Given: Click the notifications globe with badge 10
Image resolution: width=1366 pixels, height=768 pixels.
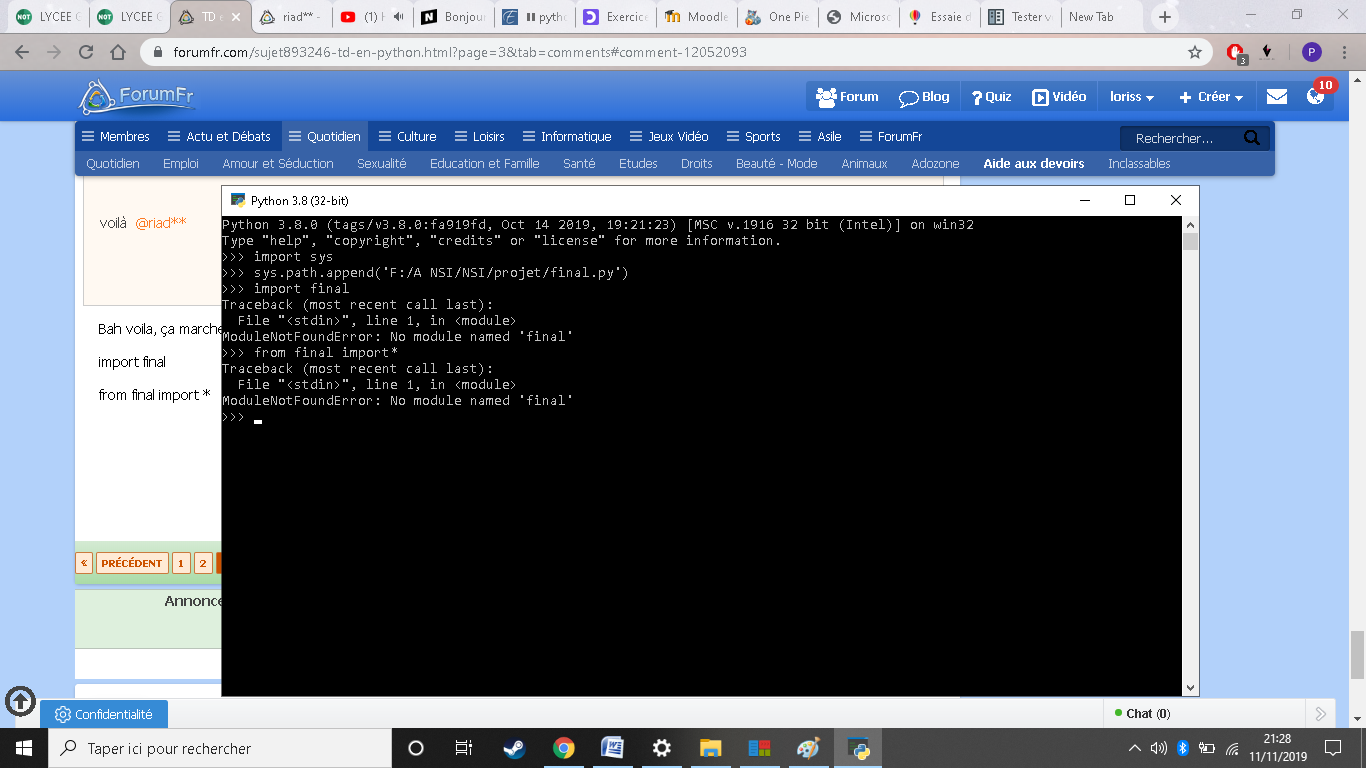Looking at the screenshot, I should [1316, 96].
